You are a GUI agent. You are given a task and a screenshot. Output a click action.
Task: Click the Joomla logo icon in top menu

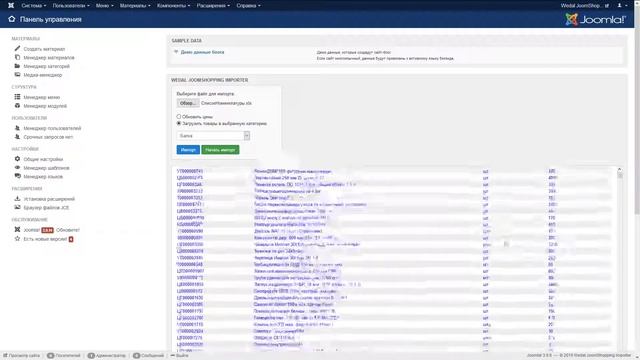(11, 5)
